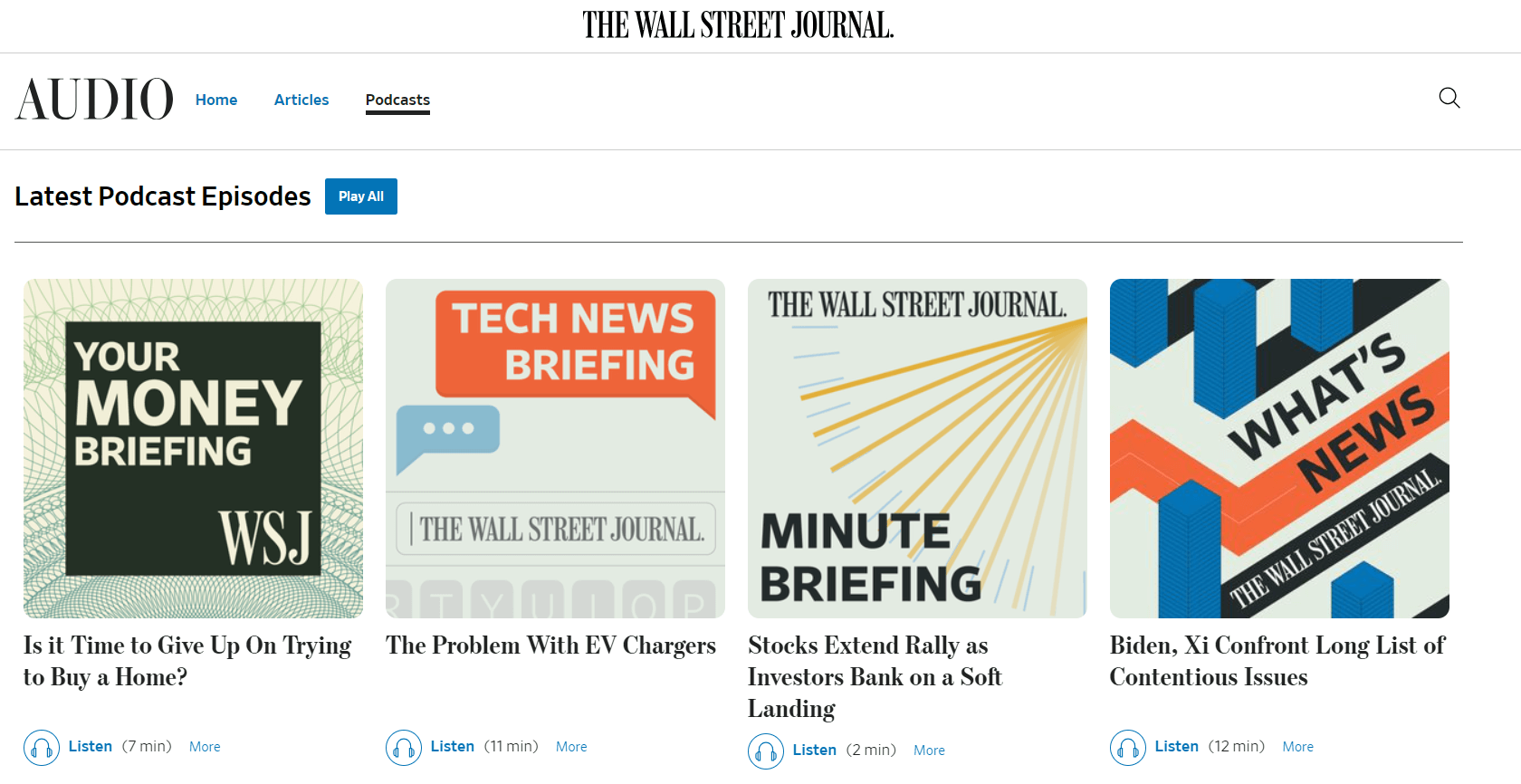The width and height of the screenshot is (1521, 784).
Task: Open Minute Briefing cover art
Action: 917,448
